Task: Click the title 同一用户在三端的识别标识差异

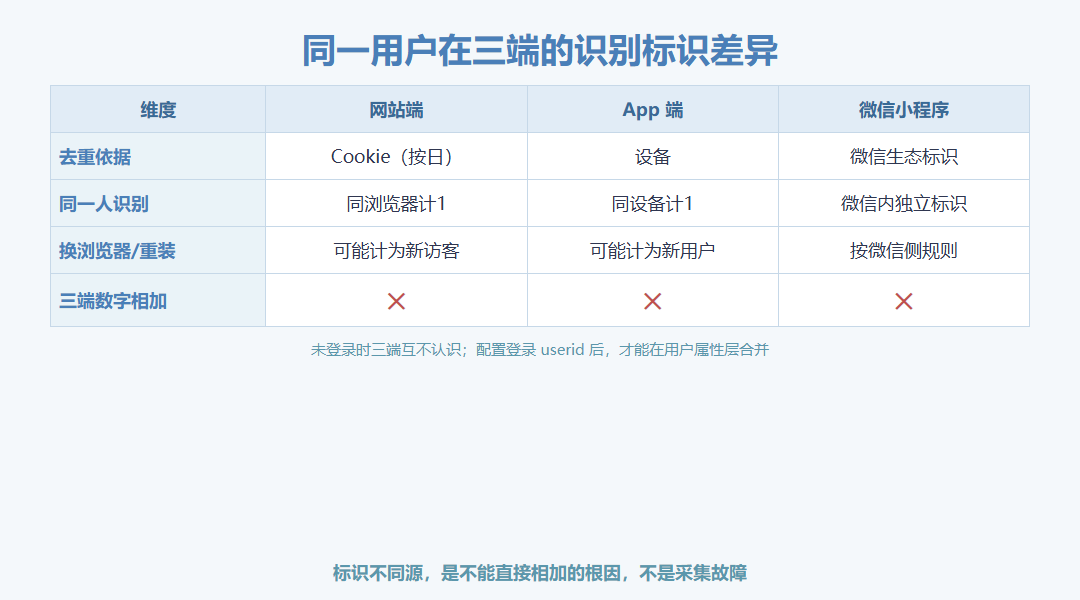Action: tap(540, 51)
